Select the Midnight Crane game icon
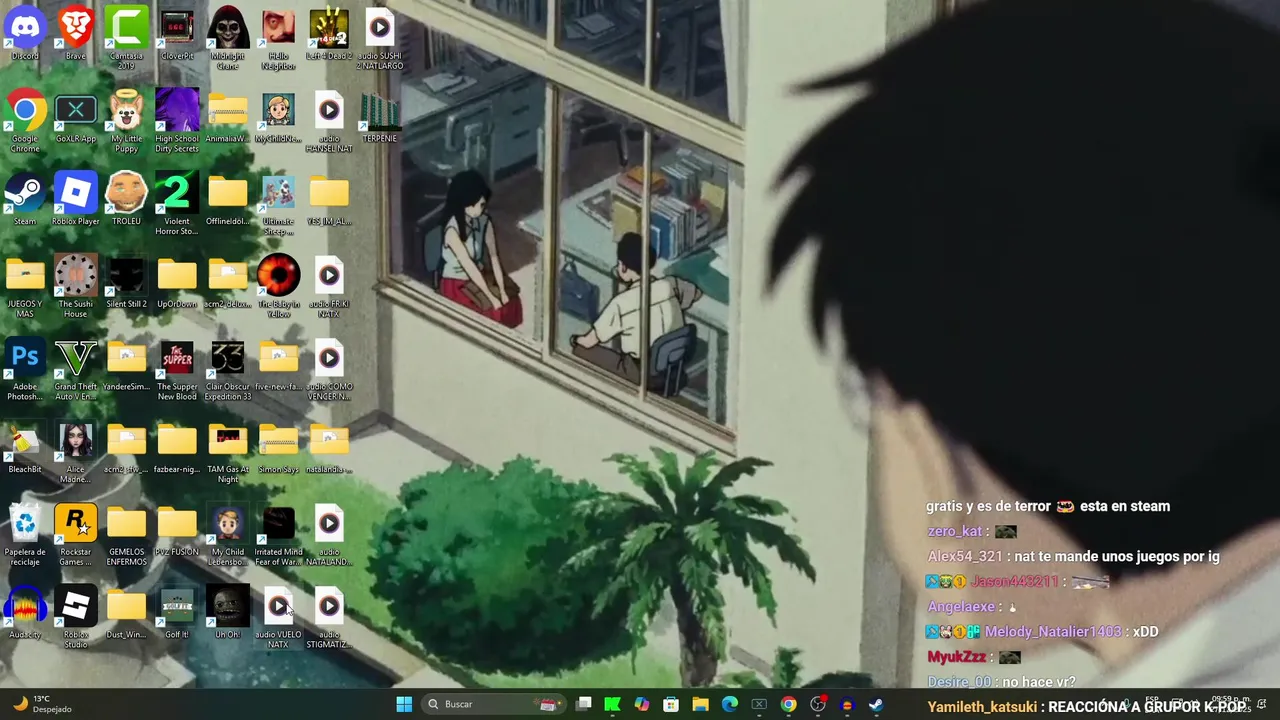The width and height of the screenshot is (1280, 720). 228,38
